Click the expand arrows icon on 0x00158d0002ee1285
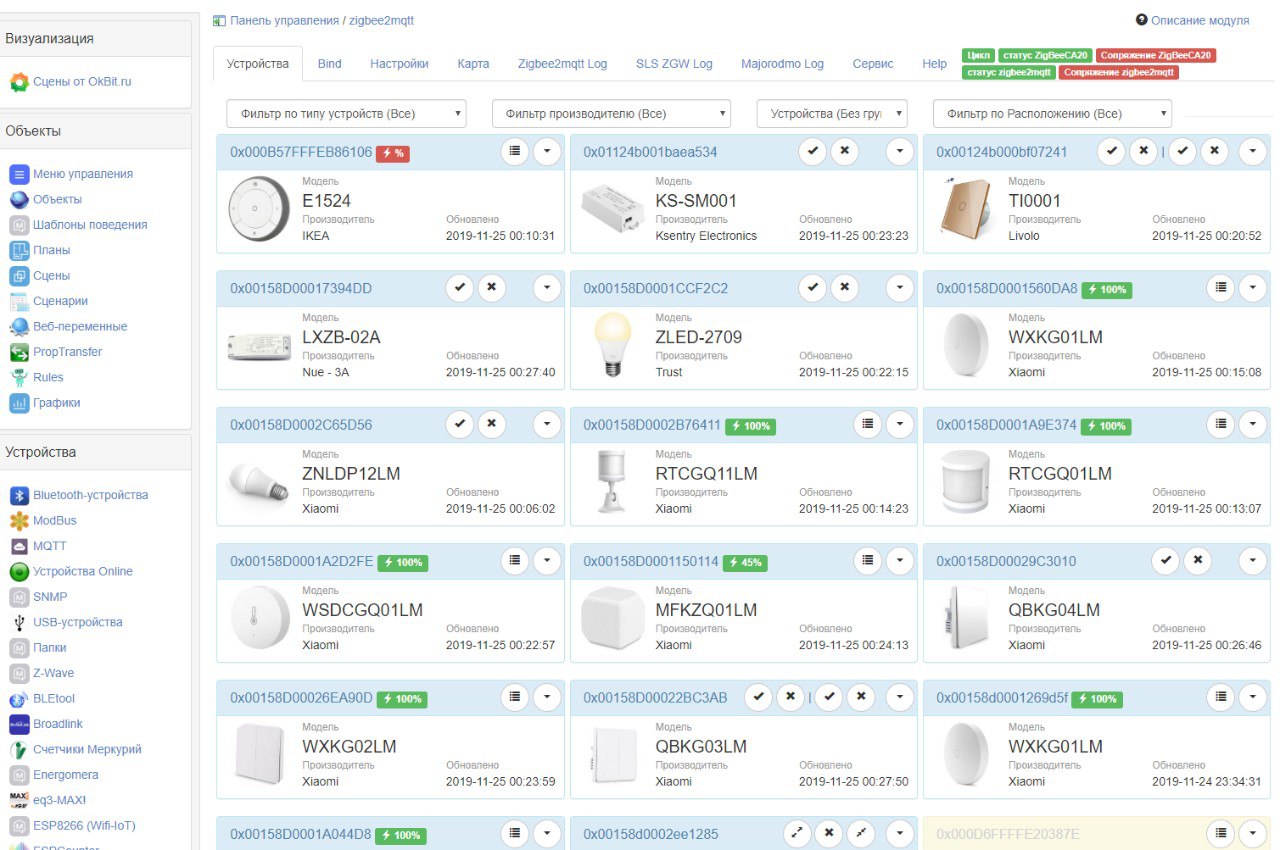This screenshot has height=850, width=1280. pos(797,834)
